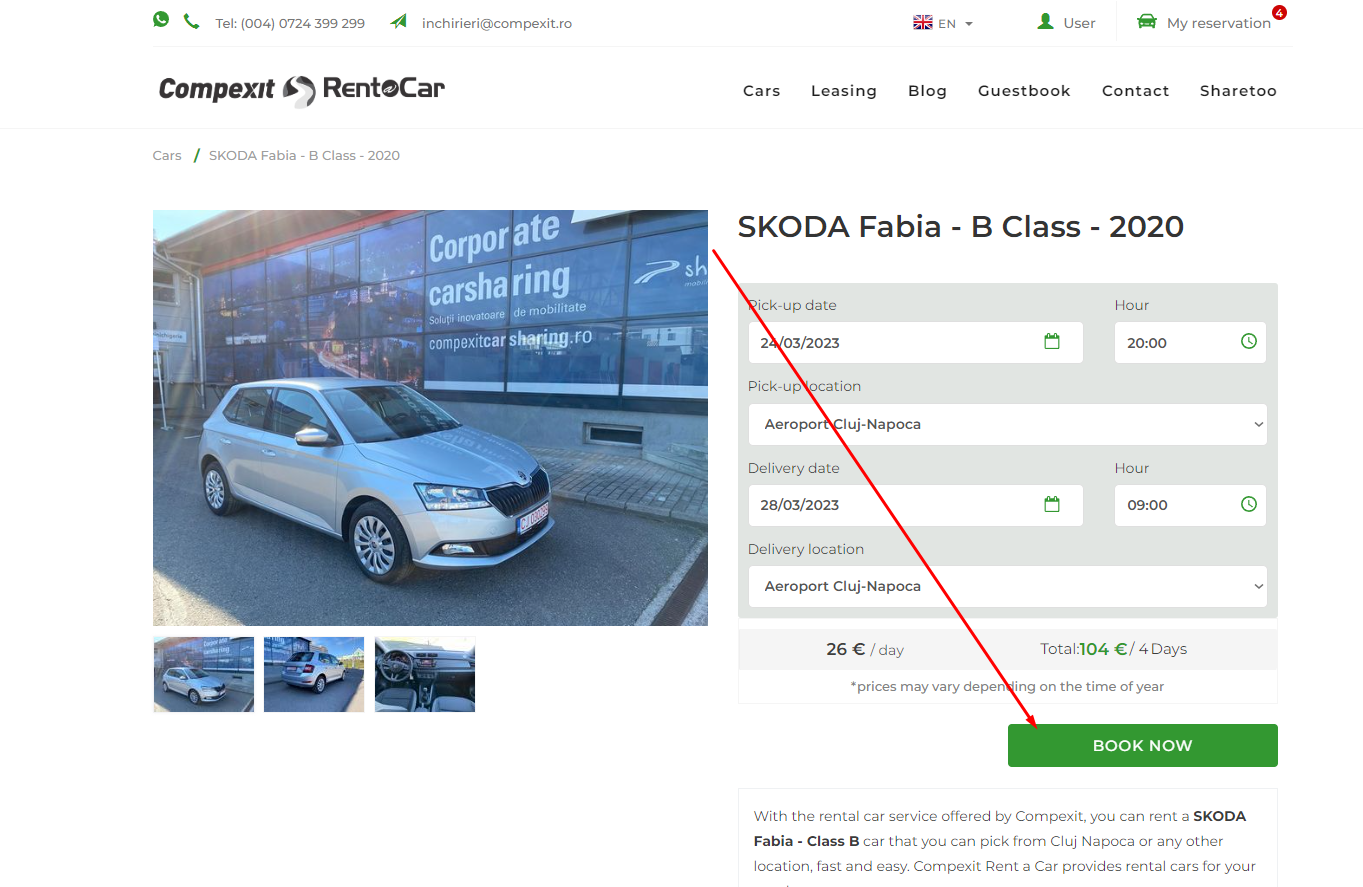Click the phone number 0724 399 299

pos(290,23)
